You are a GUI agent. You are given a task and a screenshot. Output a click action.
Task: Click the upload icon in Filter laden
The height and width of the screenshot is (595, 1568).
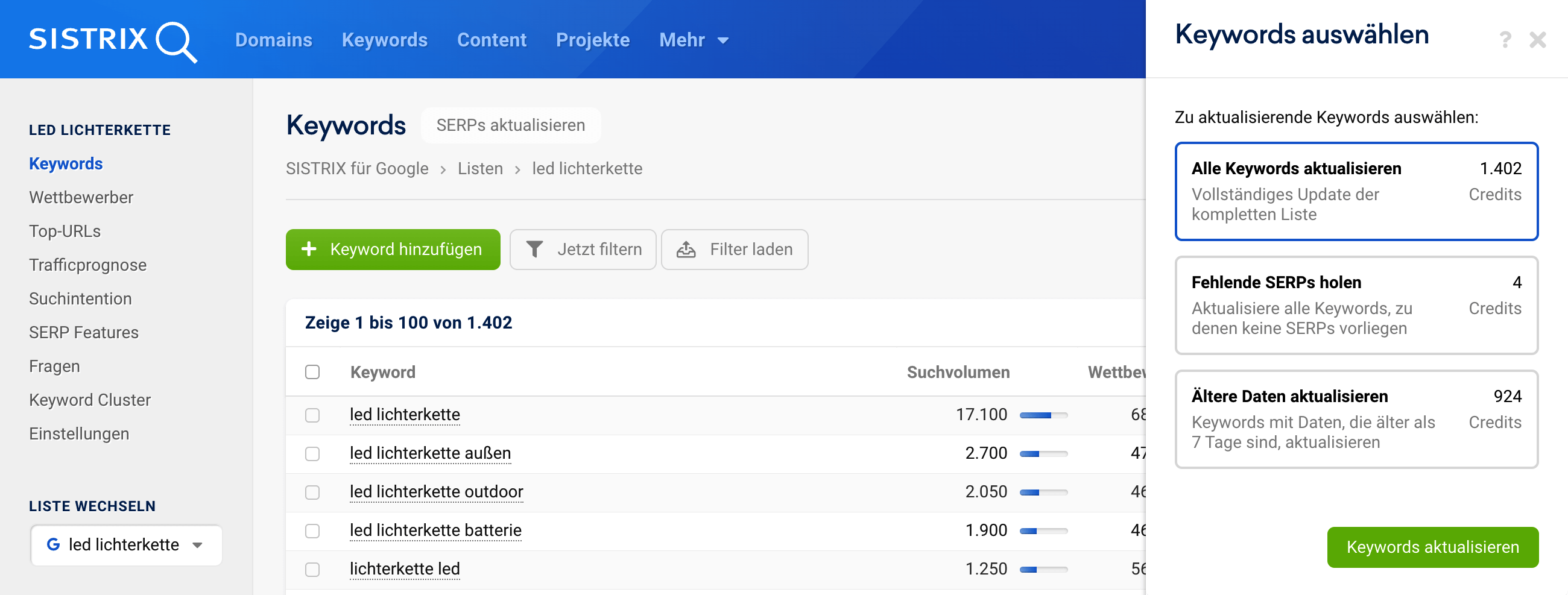686,250
